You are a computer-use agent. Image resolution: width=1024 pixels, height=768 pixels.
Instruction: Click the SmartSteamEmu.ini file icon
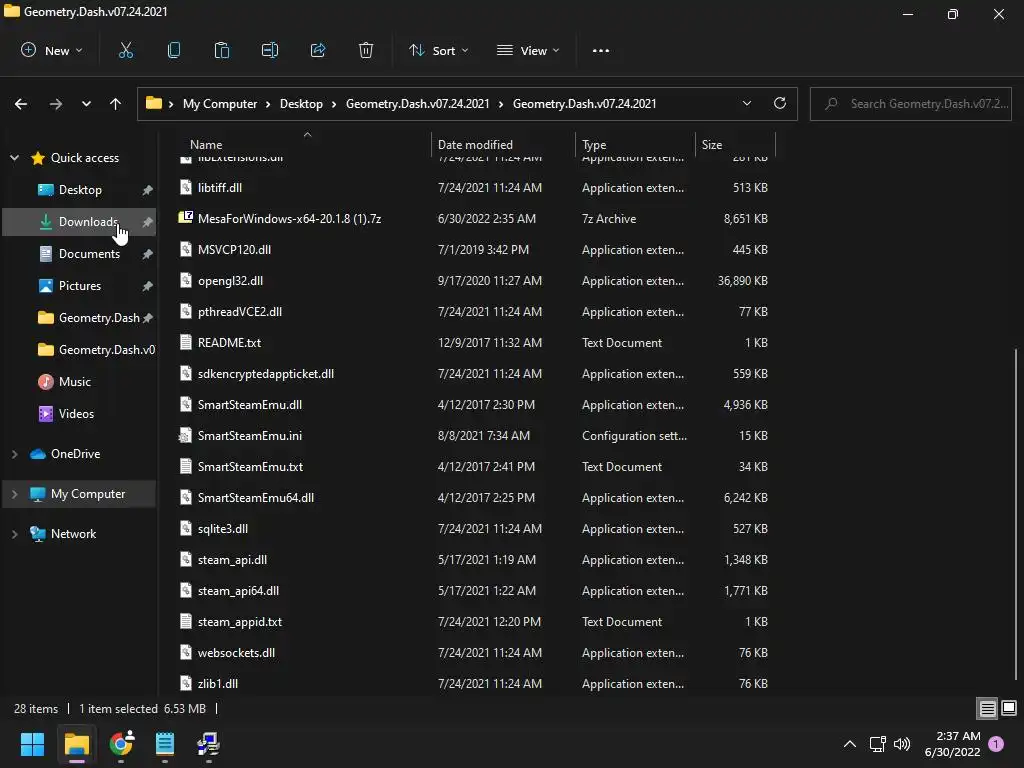(x=185, y=436)
